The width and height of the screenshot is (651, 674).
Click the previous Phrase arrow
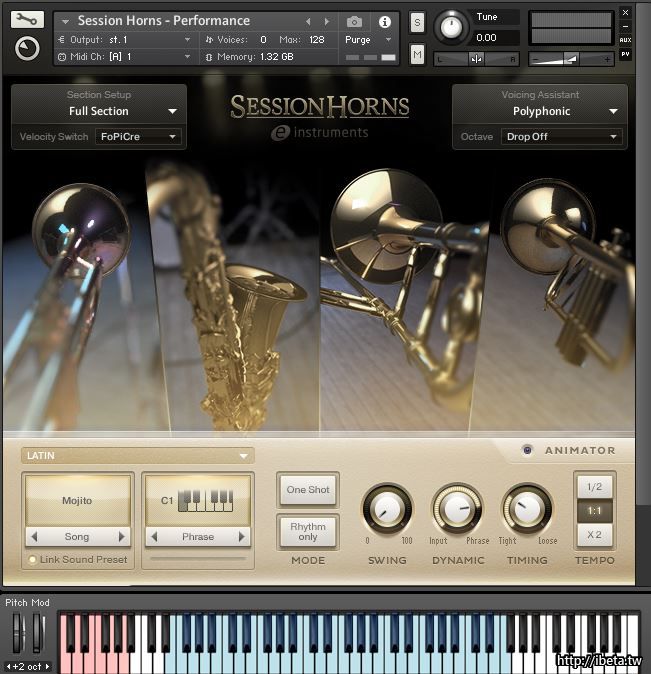pos(153,537)
